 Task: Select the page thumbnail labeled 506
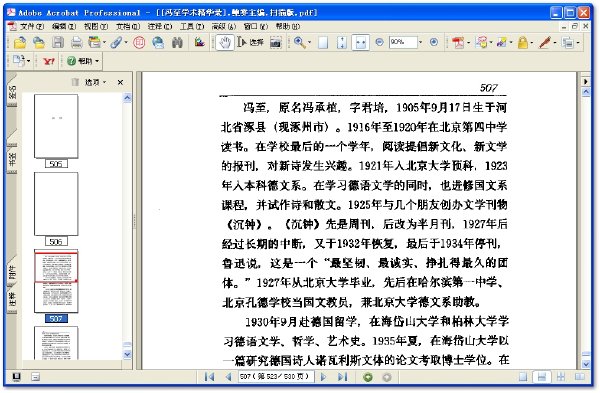56,204
